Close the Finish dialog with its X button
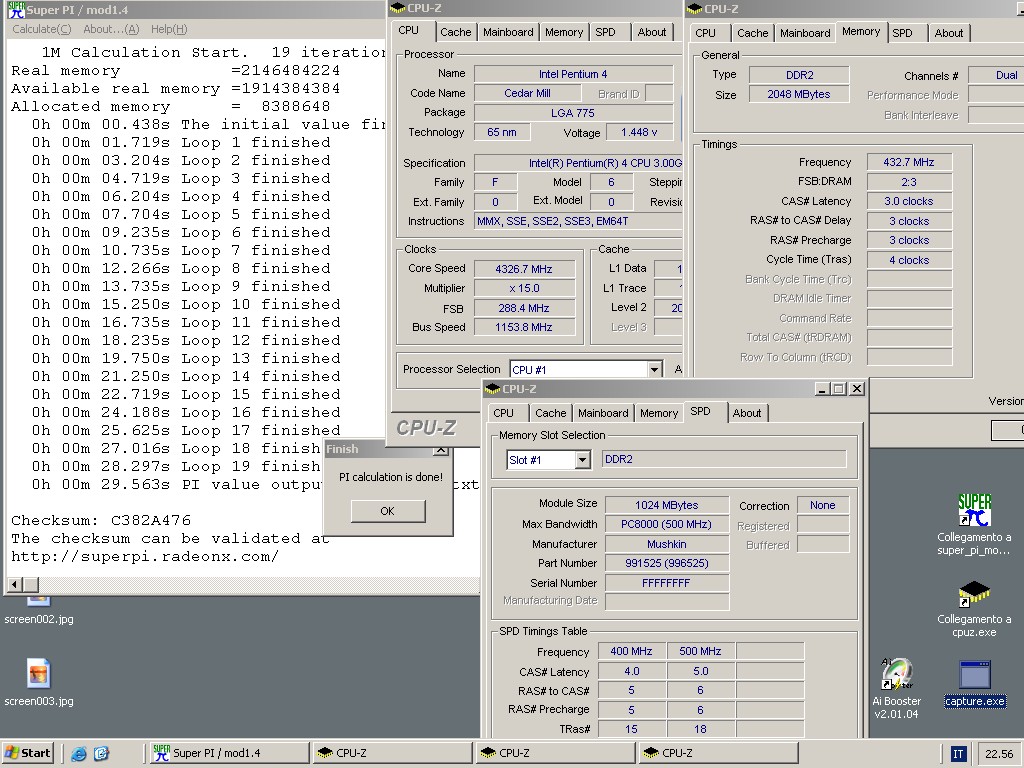 coord(441,449)
